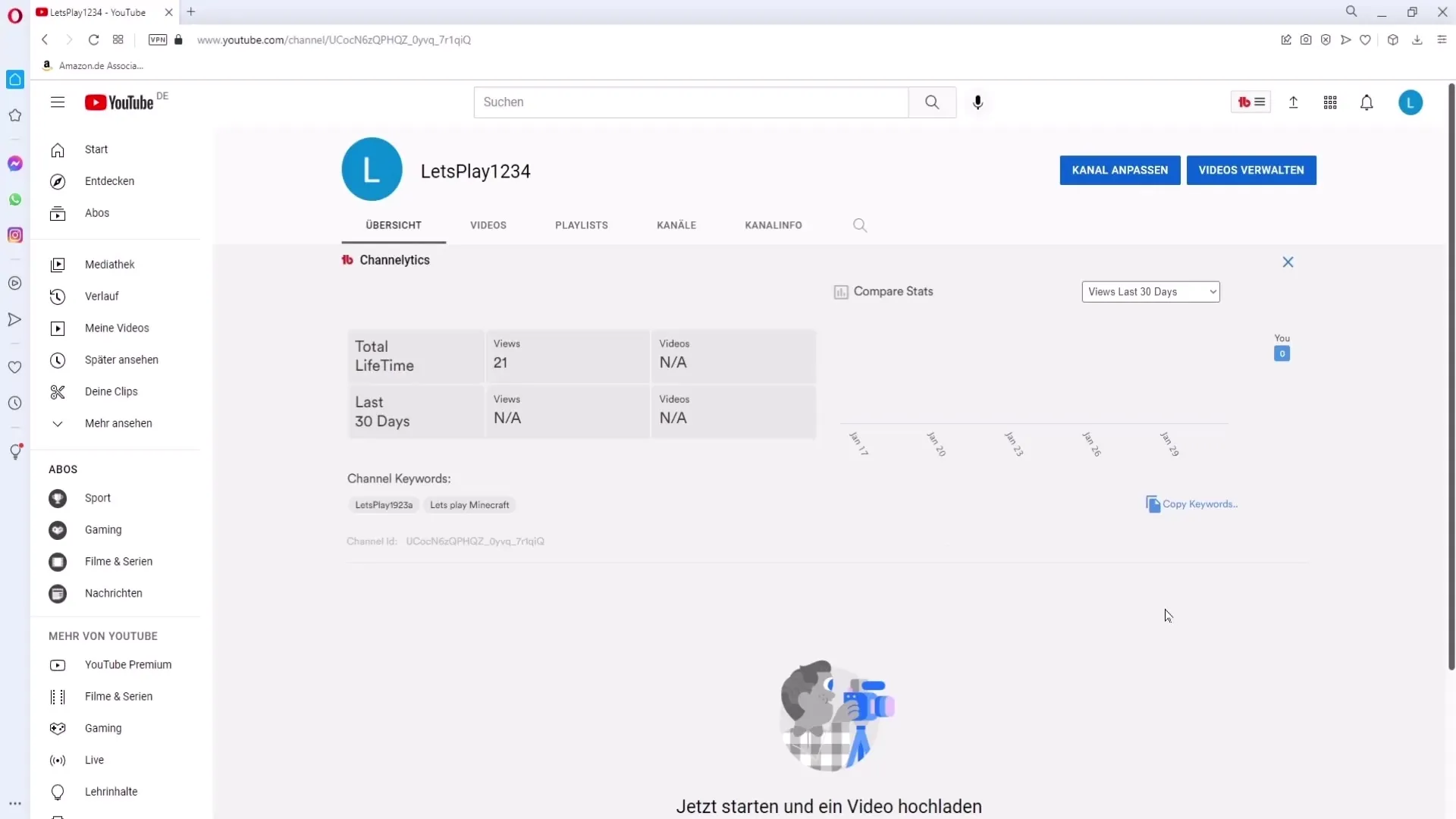Click KANAL ANPASSEN button

[1120, 170]
